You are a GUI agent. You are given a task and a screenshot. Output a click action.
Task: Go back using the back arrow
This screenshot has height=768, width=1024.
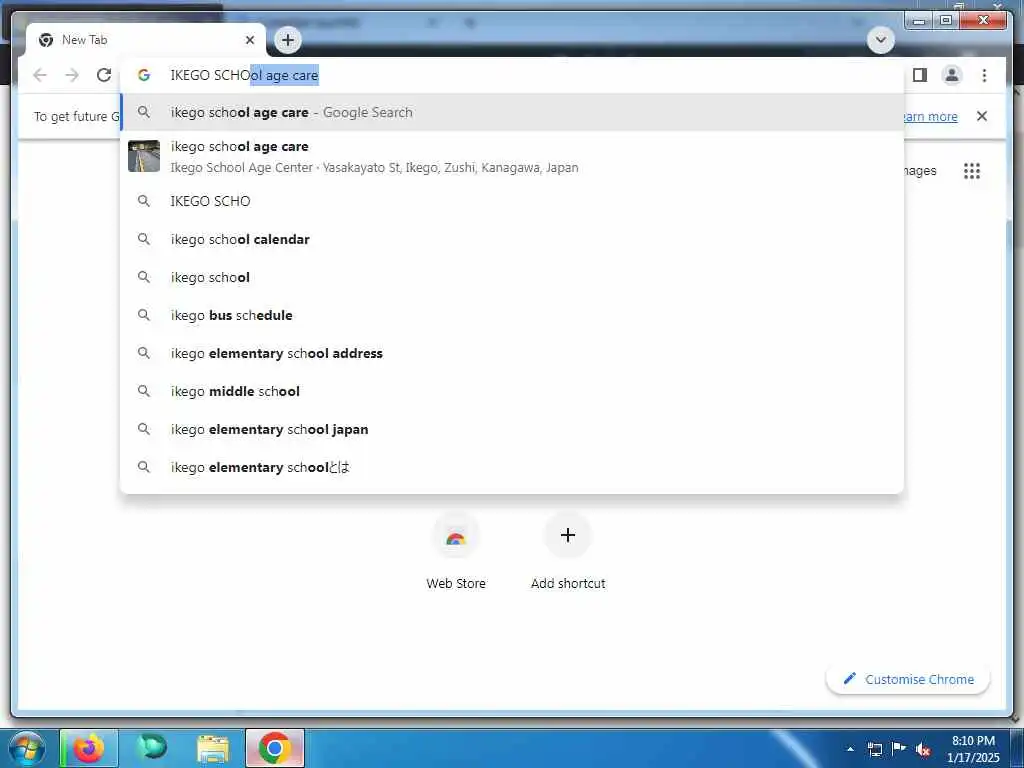tap(40, 75)
